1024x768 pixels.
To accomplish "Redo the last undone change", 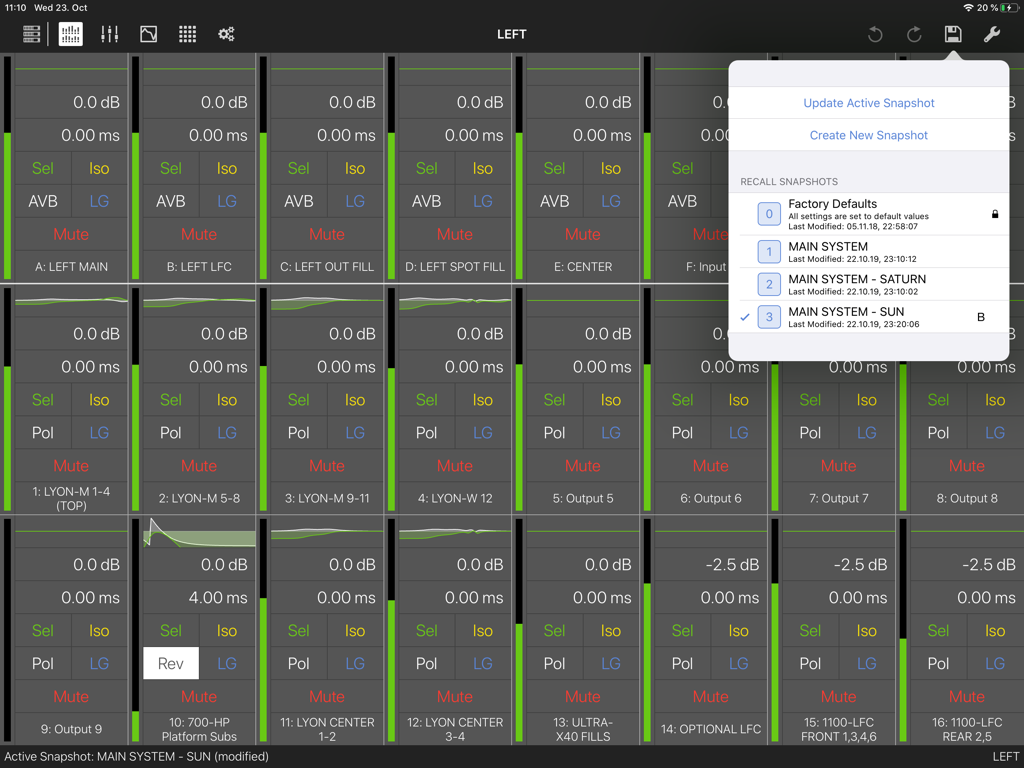I will coord(913,34).
